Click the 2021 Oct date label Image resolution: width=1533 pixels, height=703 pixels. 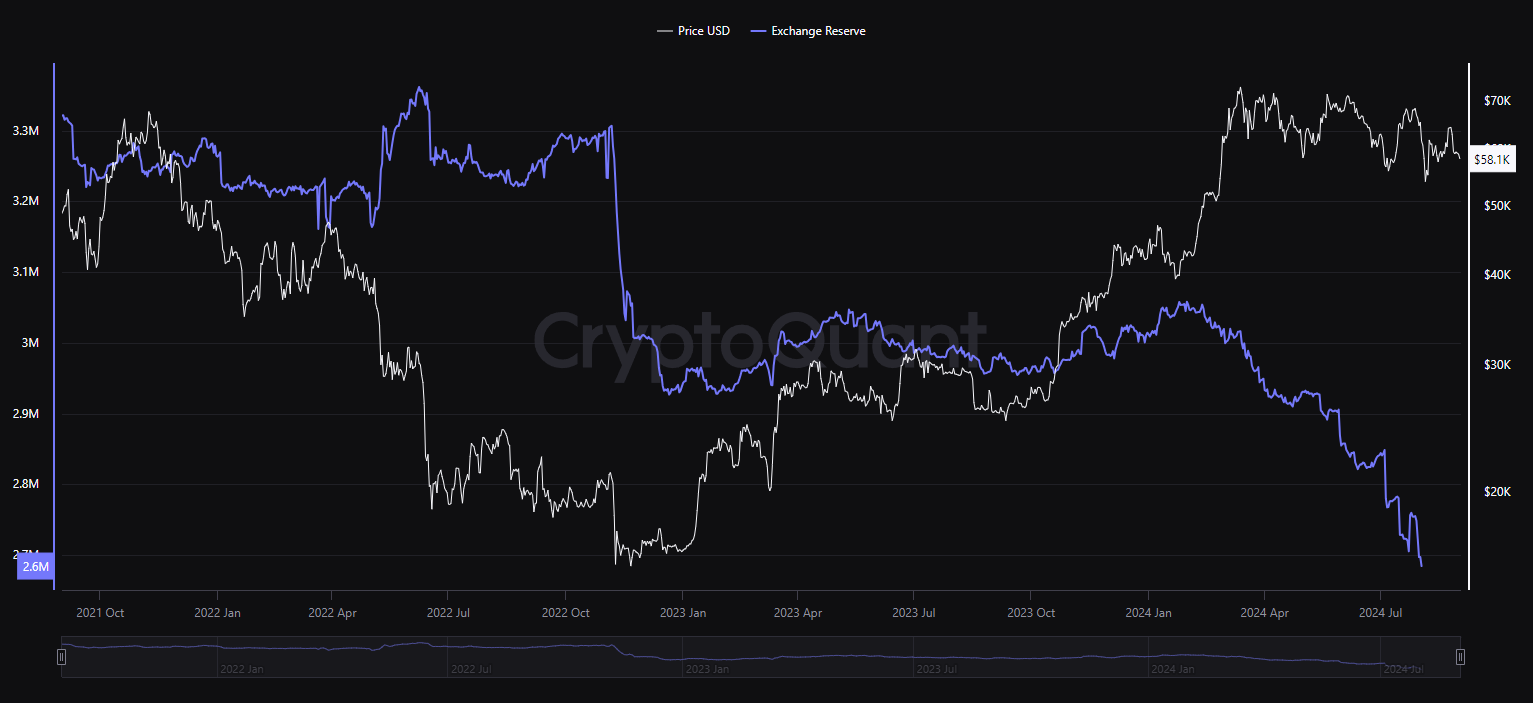click(100, 612)
